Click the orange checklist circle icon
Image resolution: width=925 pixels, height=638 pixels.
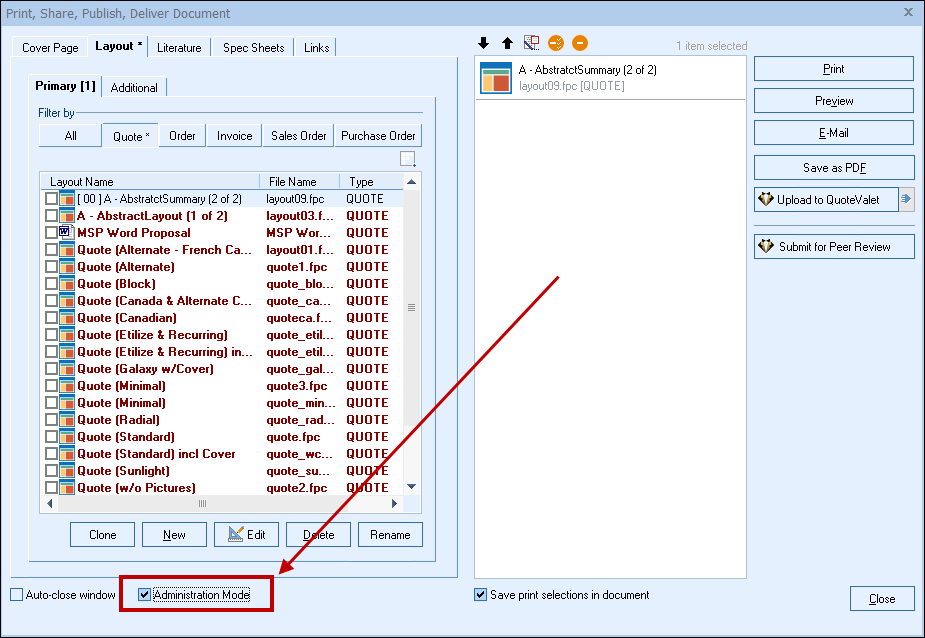(x=556, y=43)
